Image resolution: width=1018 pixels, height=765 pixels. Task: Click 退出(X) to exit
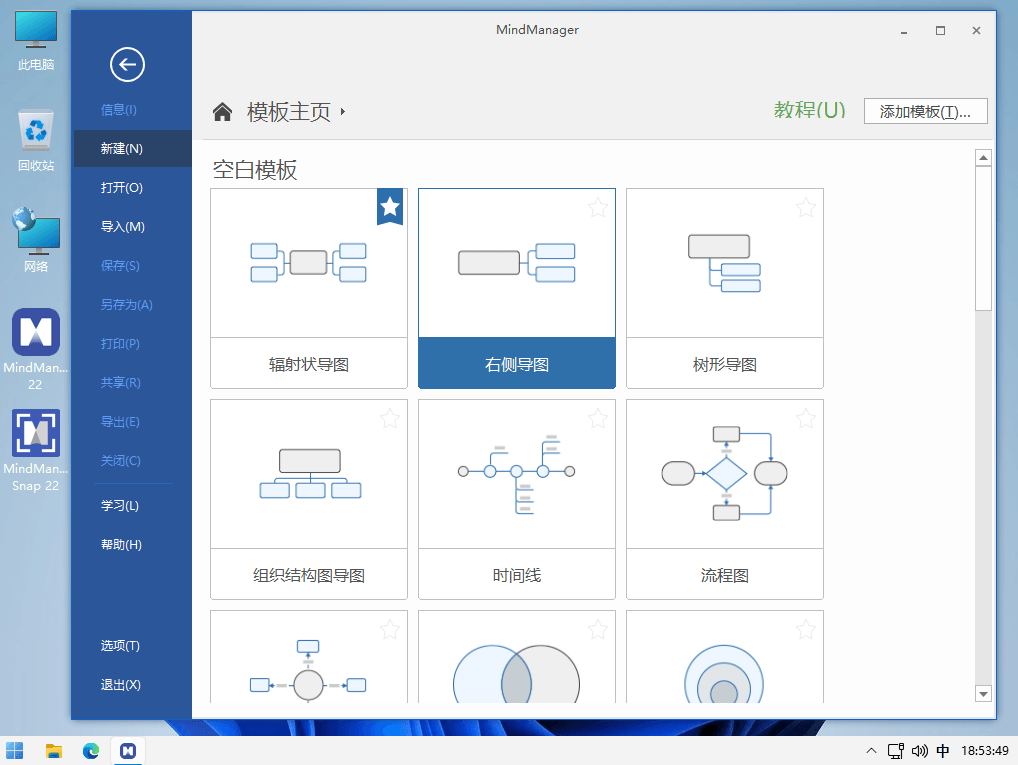point(121,684)
